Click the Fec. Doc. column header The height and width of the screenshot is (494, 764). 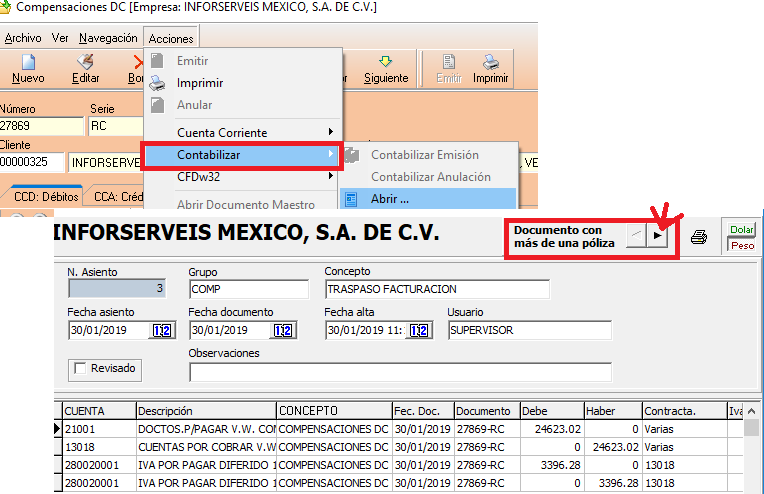coord(423,411)
